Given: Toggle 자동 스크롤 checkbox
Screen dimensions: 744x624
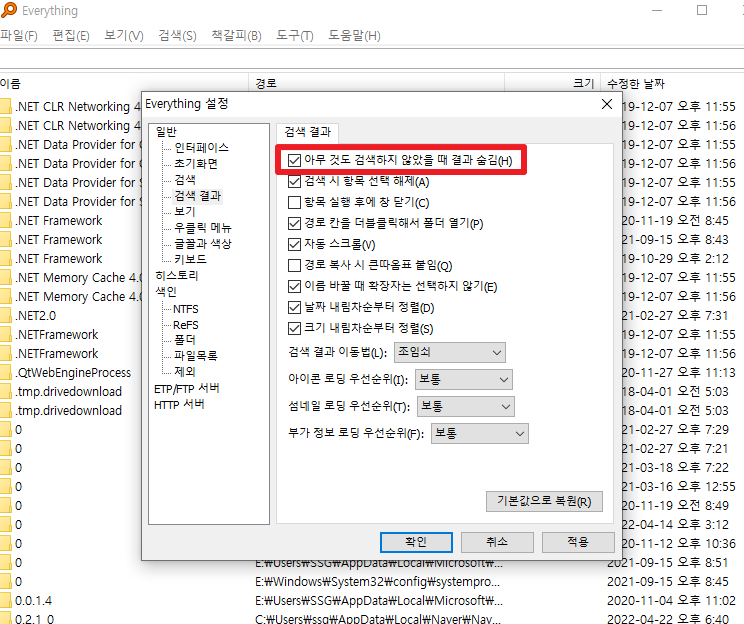Looking at the screenshot, I should 294,244.
